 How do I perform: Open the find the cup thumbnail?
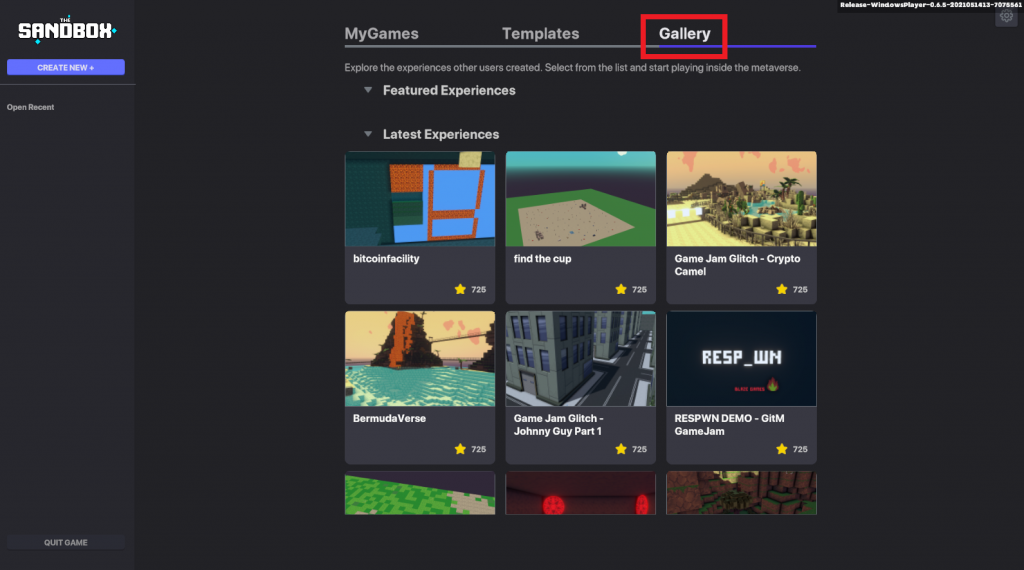tap(580, 199)
